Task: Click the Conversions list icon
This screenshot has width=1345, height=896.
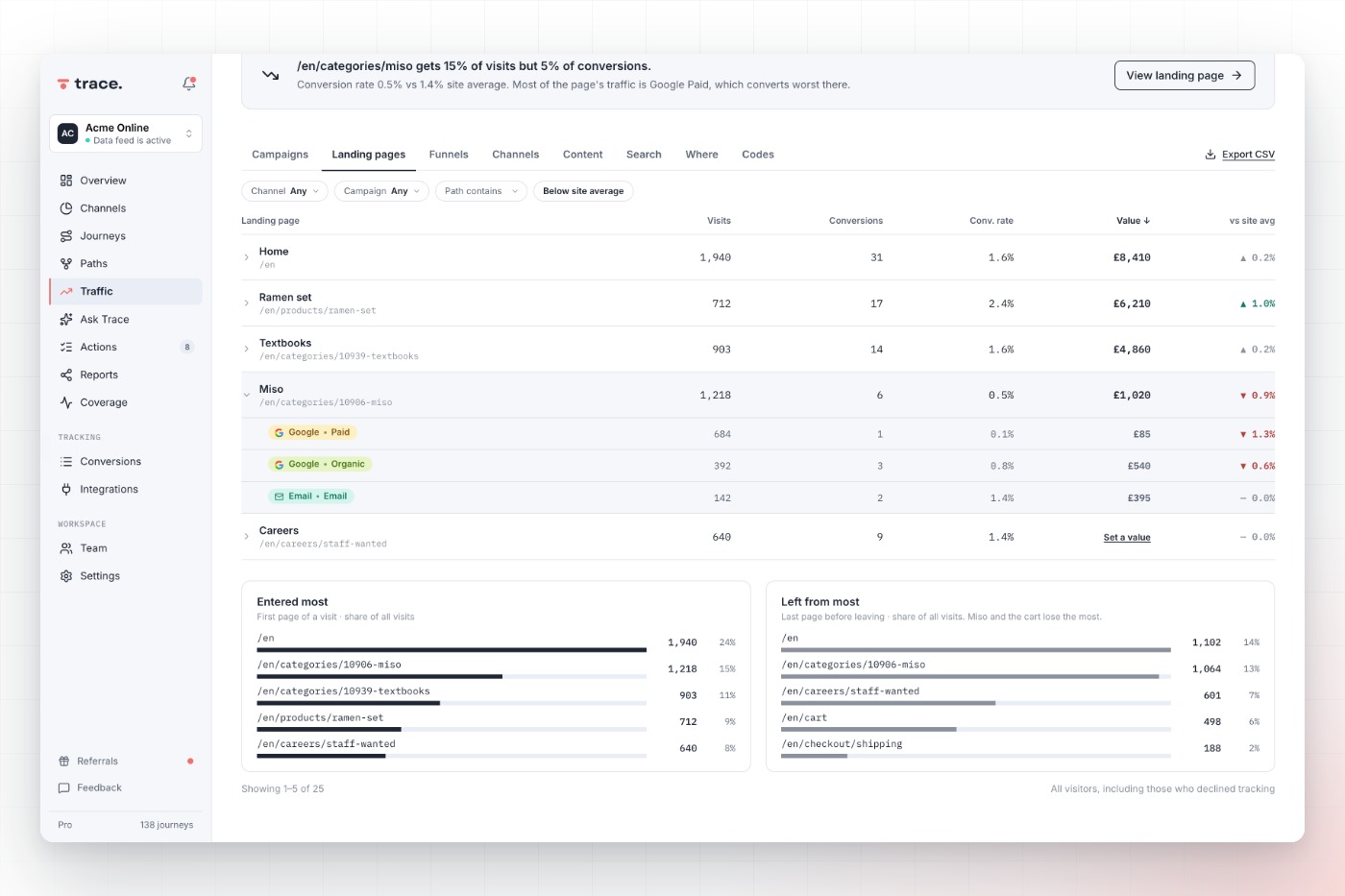Action: pos(66,462)
